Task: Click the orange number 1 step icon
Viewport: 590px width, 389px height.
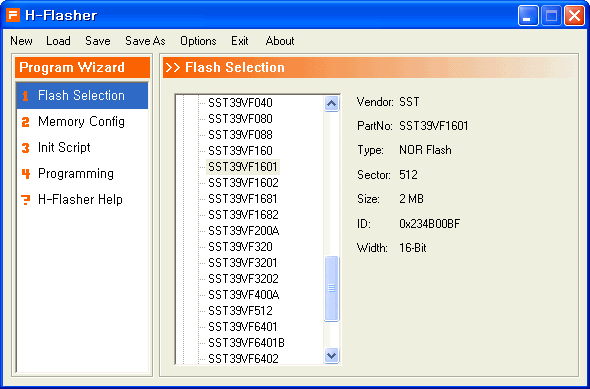Action: click(x=25, y=96)
